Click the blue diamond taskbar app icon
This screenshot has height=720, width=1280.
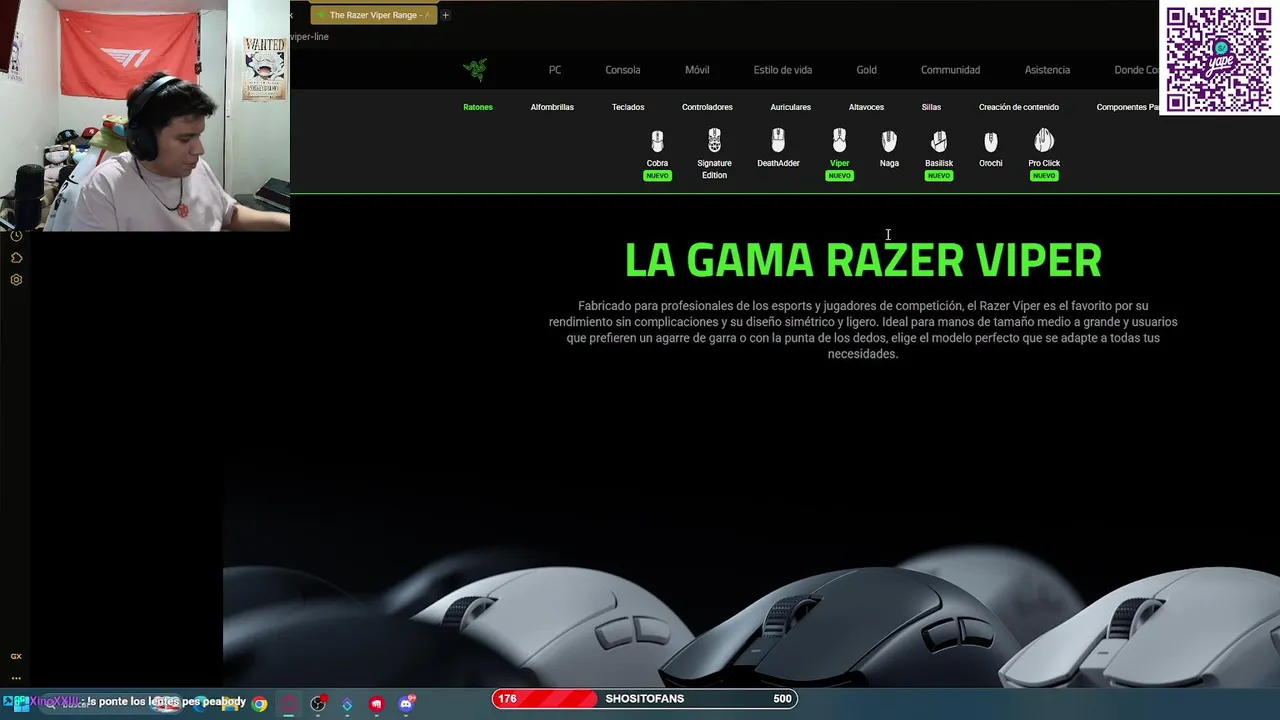[x=347, y=704]
